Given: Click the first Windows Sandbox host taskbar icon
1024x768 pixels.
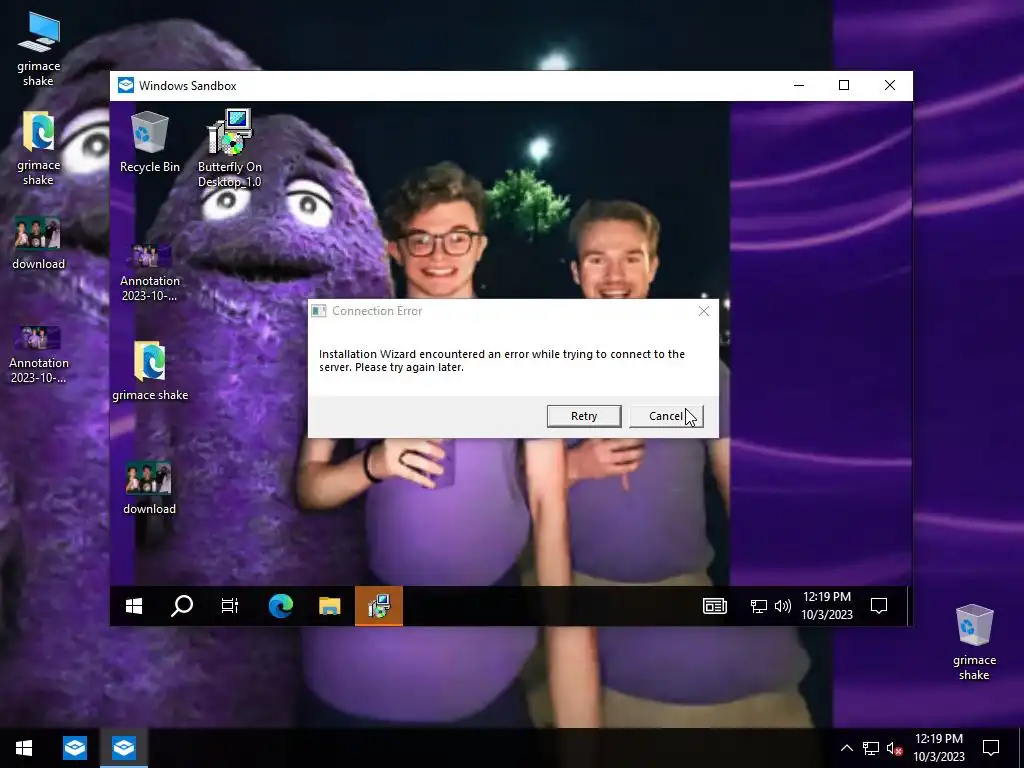Looking at the screenshot, I should [74, 748].
